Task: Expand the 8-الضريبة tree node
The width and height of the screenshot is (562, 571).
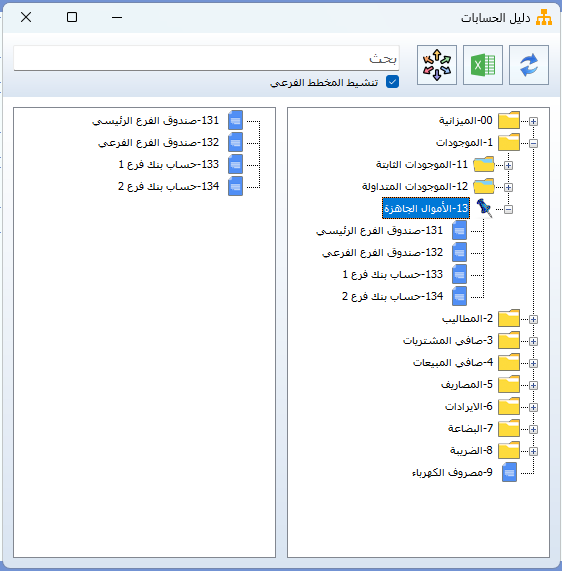Action: pyautogui.click(x=533, y=451)
